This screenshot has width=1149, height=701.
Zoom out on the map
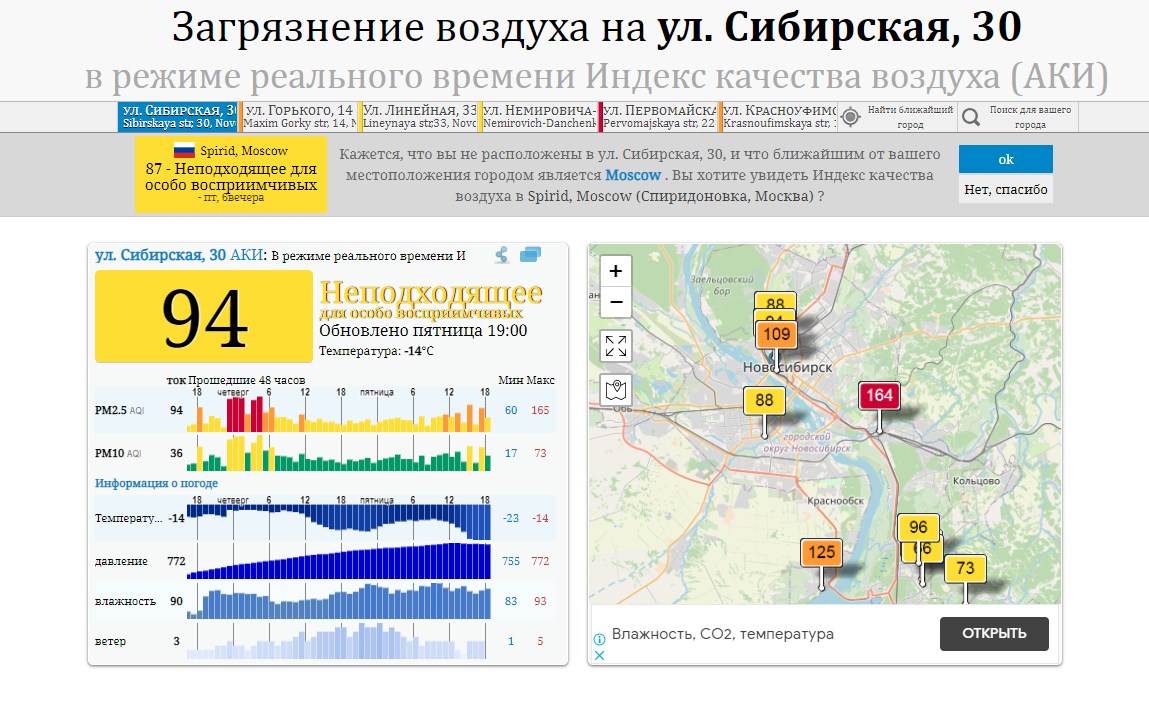(616, 302)
